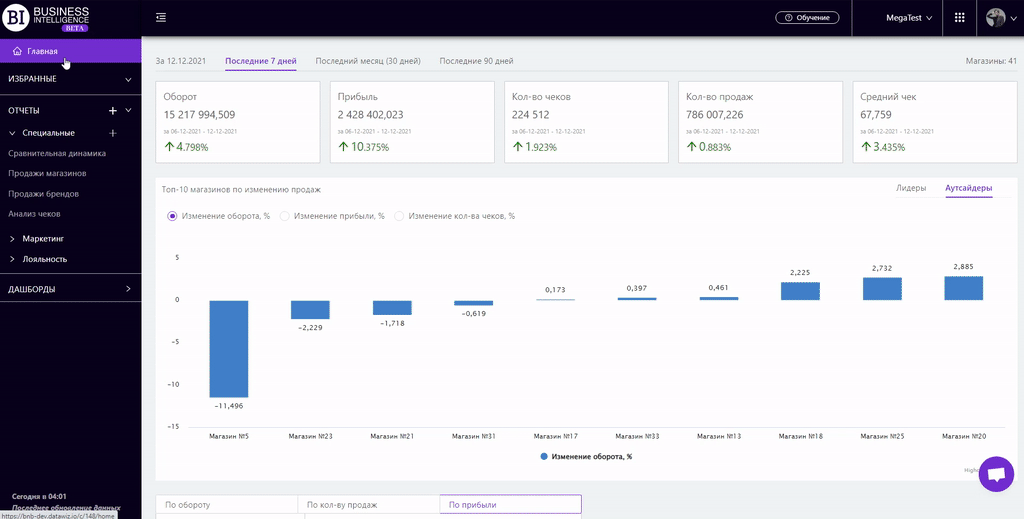1024x520 pixels.
Task: Add a new report with ОТЧЕТЫ plus icon
Action: pyautogui.click(x=113, y=111)
